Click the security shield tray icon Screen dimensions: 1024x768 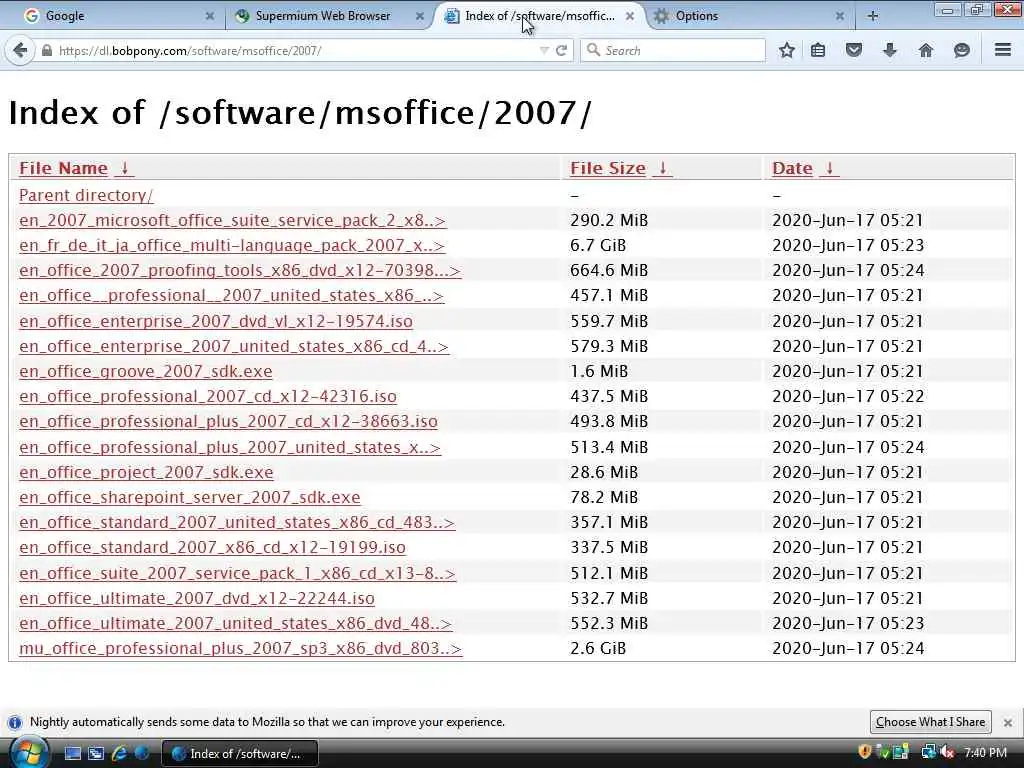865,752
